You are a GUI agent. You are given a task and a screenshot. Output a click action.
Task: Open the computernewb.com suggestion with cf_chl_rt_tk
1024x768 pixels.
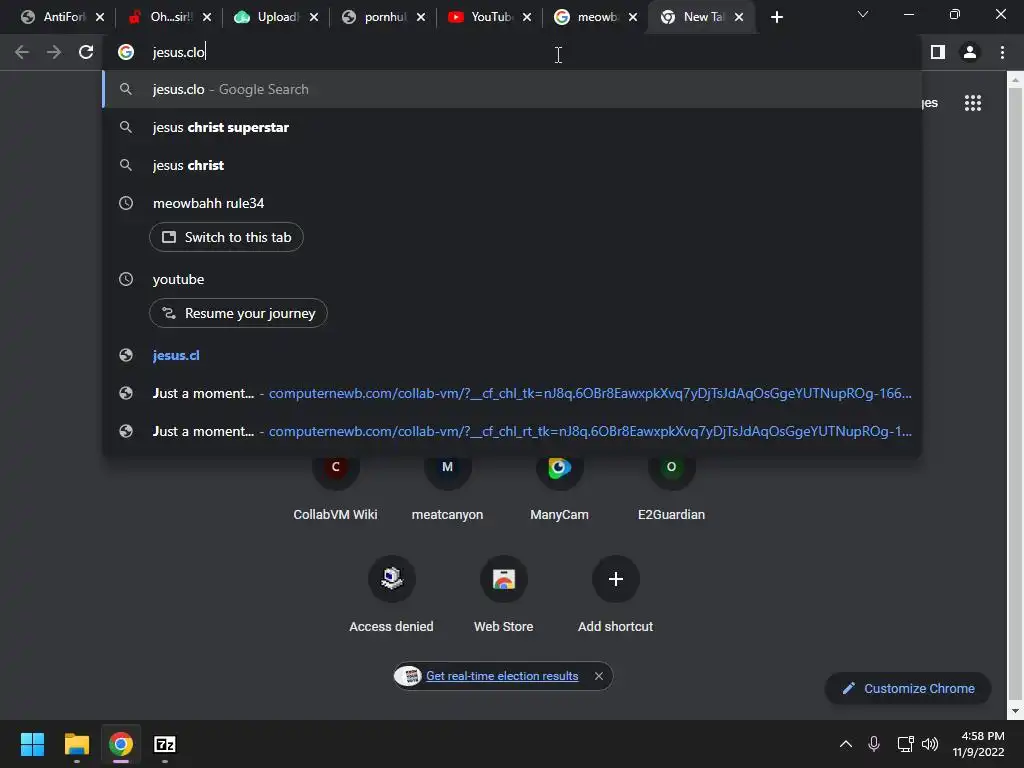[x=512, y=431]
